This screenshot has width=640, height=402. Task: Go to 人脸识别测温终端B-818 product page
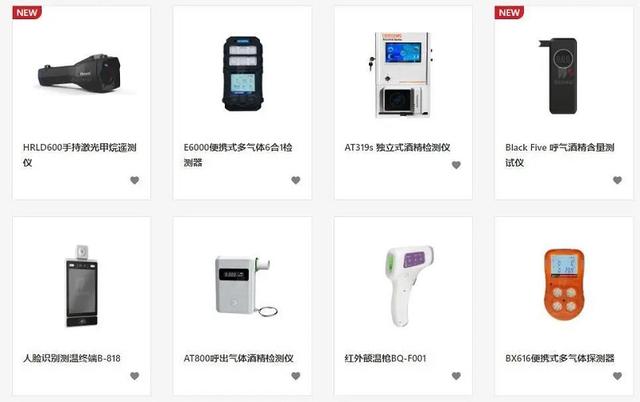[x=72, y=358]
